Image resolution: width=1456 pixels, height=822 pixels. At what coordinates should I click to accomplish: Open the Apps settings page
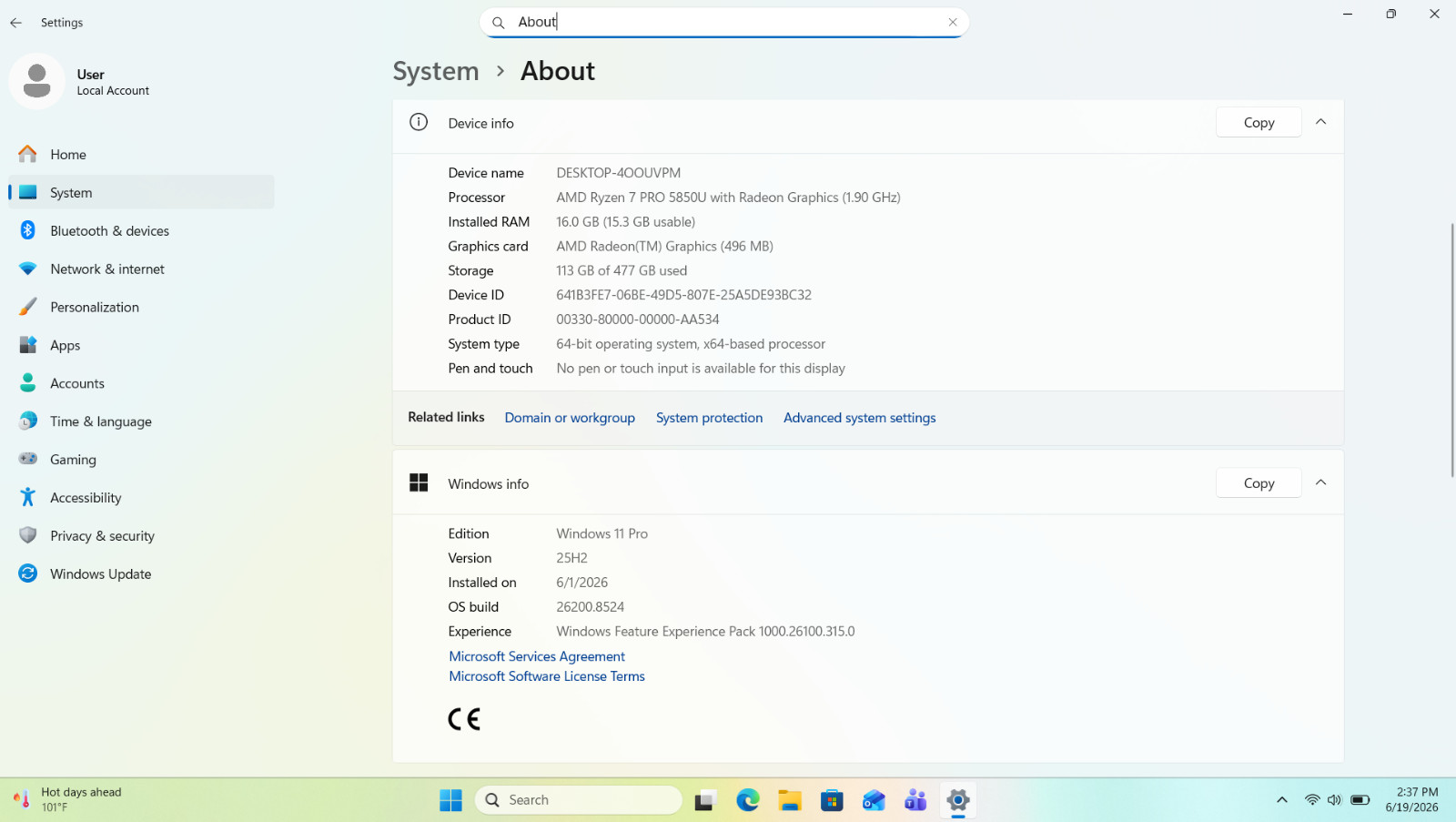pos(141,346)
